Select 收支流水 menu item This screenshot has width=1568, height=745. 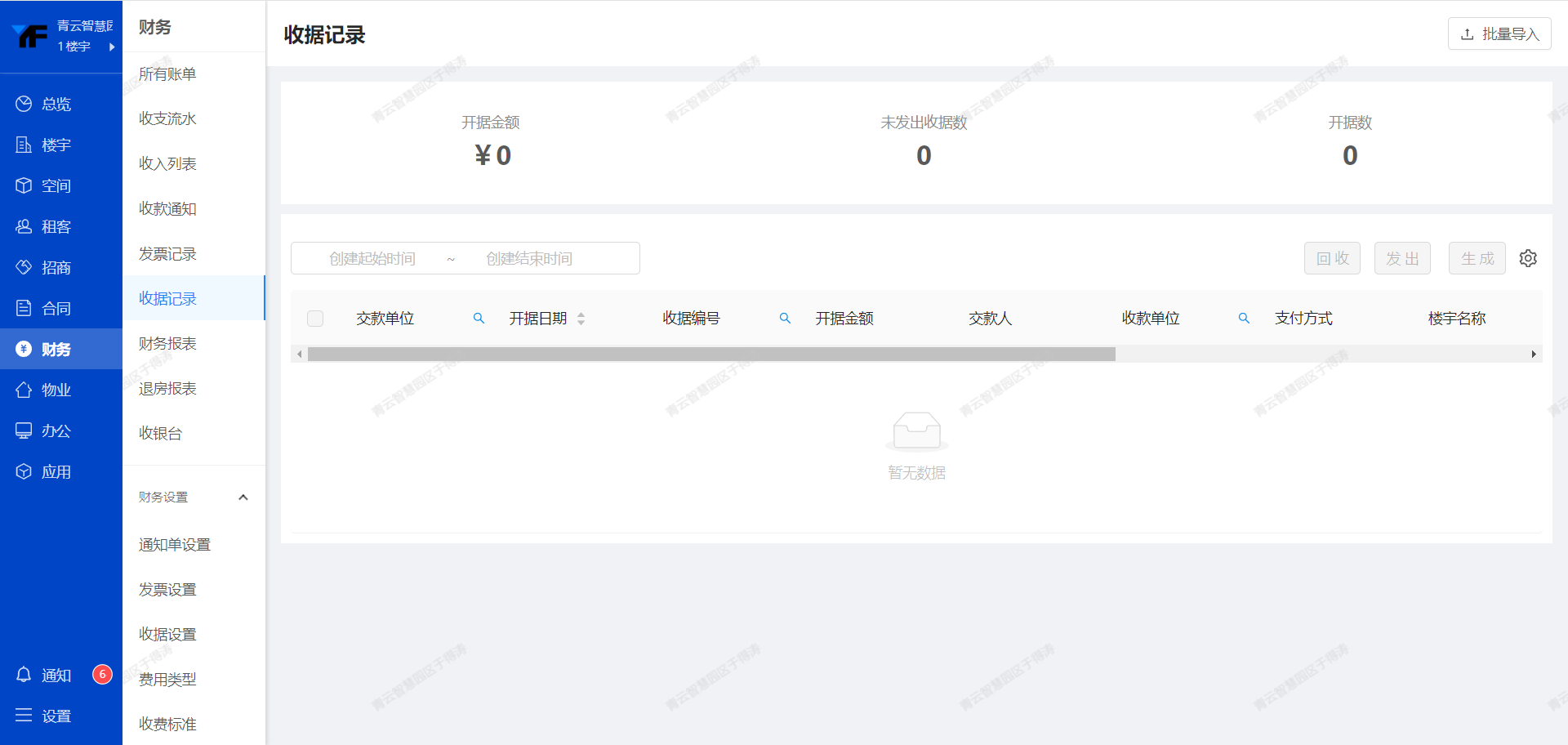[167, 118]
